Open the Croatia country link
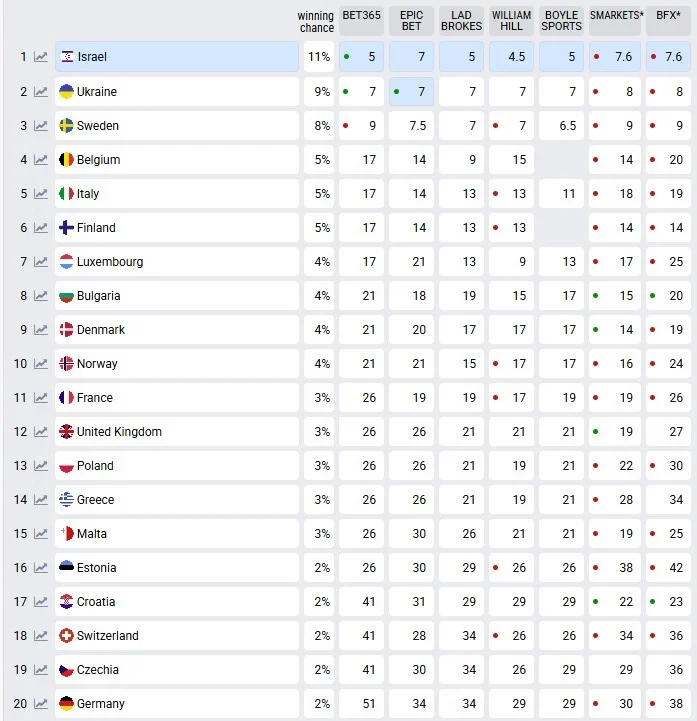This screenshot has width=697, height=721. click(96, 602)
